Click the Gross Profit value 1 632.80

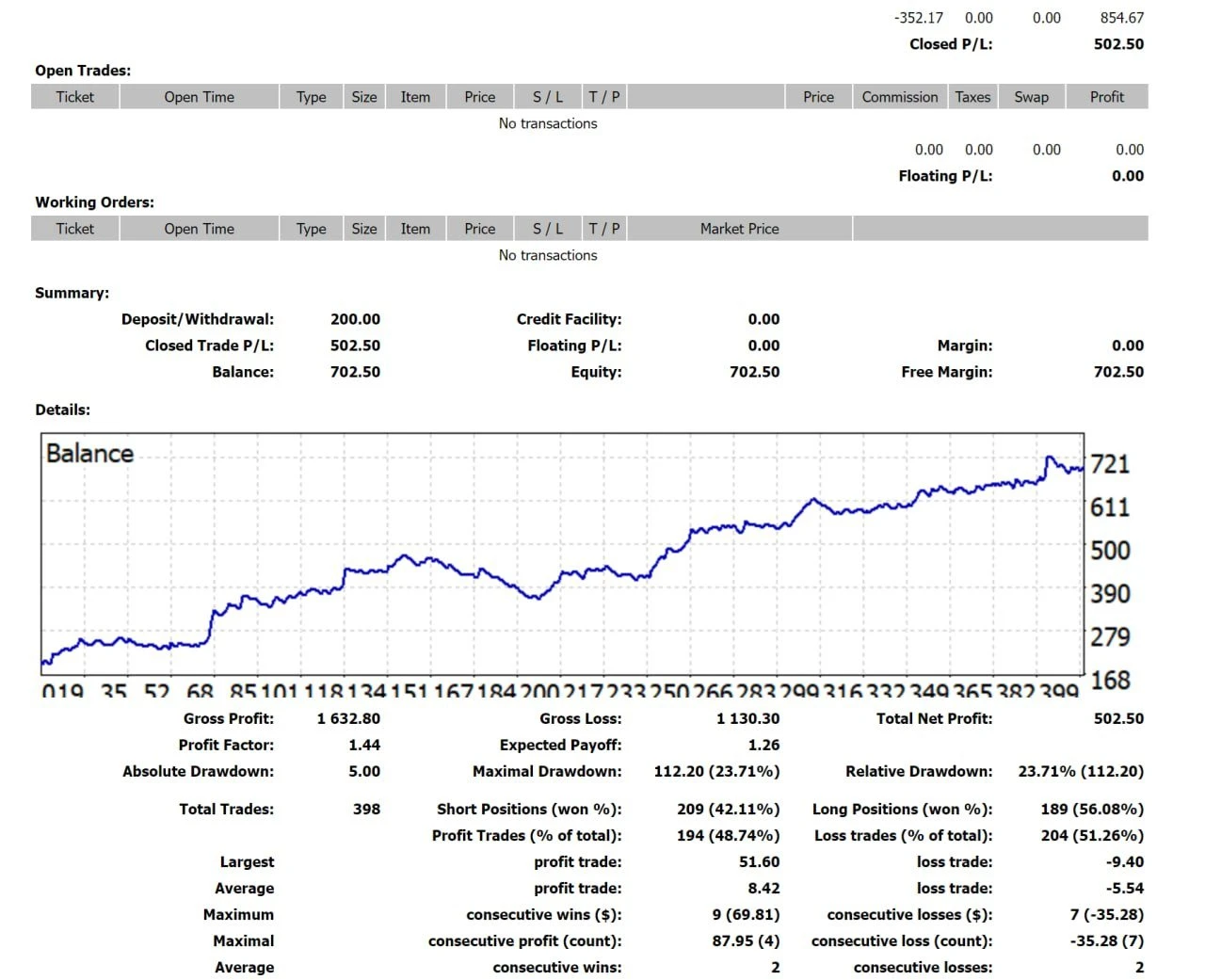[x=348, y=718]
